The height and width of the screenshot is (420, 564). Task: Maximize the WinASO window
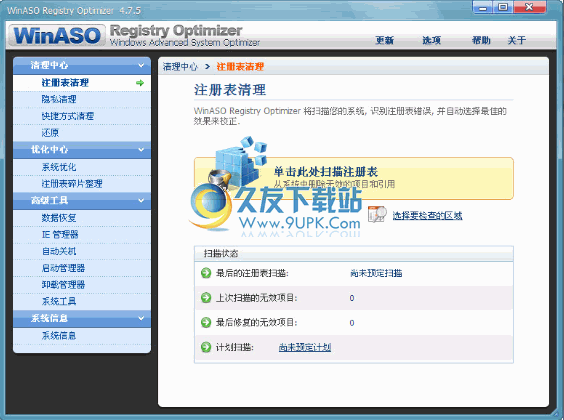pos(503,7)
